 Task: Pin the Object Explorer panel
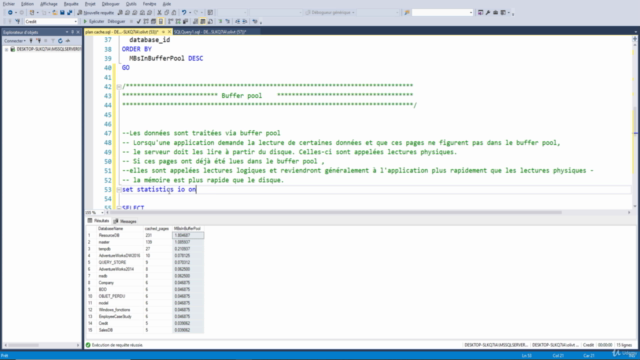click(x=72, y=32)
